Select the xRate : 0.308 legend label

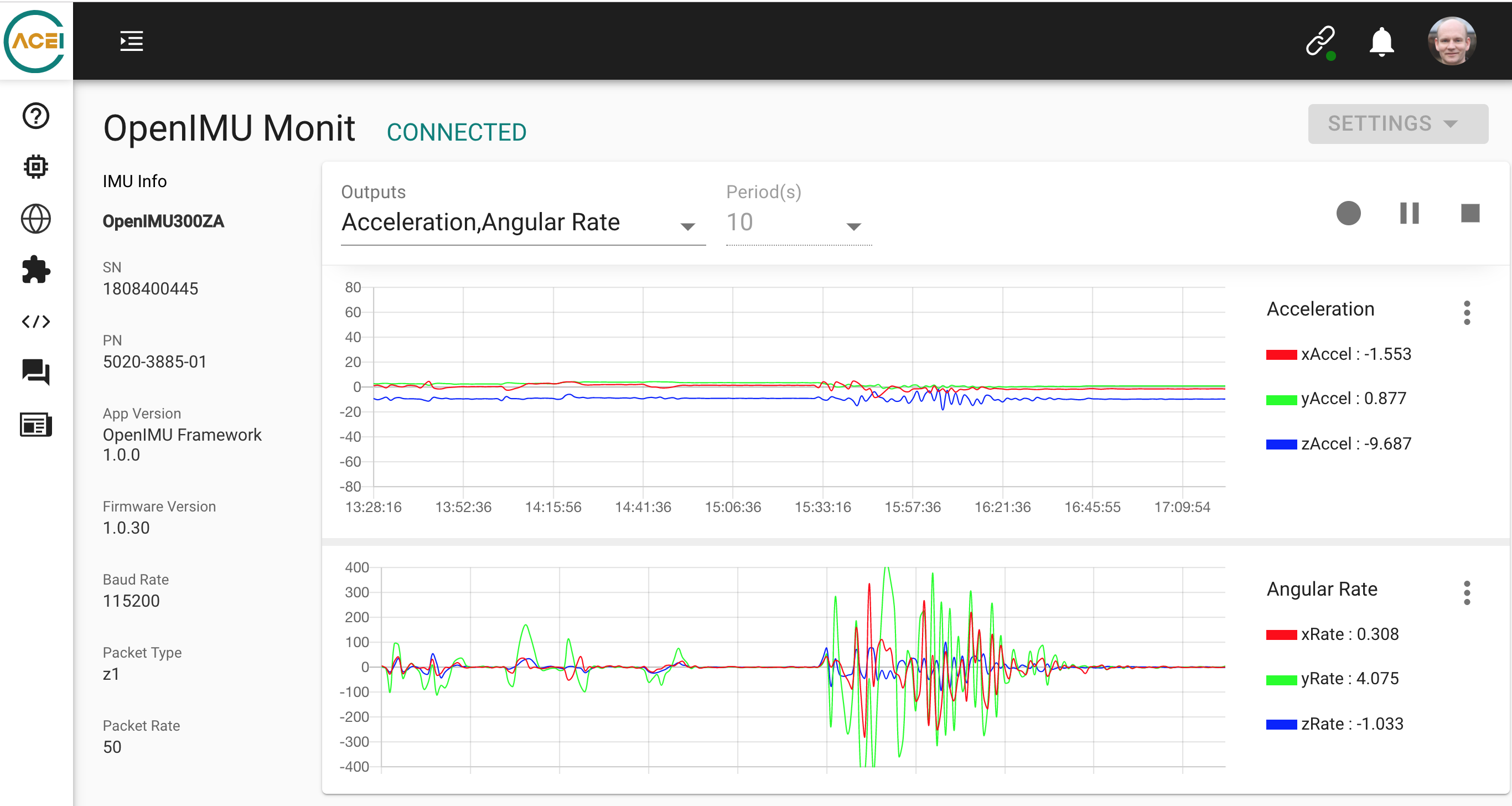click(x=1350, y=634)
